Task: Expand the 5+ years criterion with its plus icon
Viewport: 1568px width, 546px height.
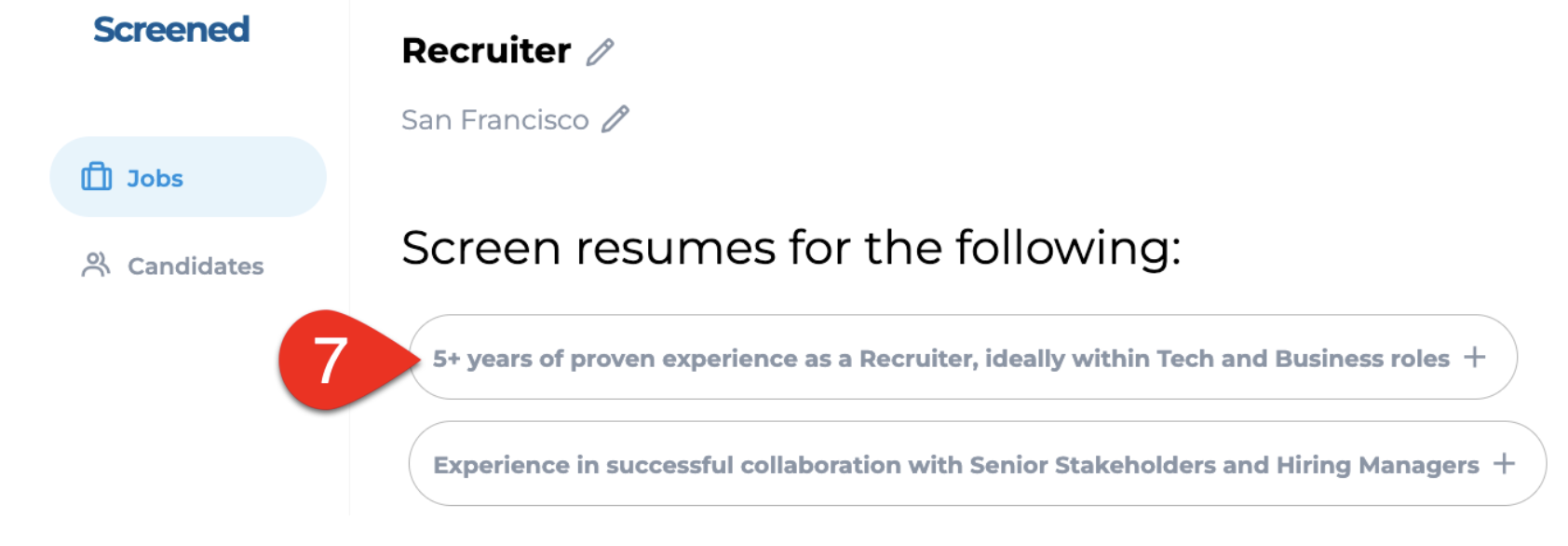Action: [x=1475, y=357]
